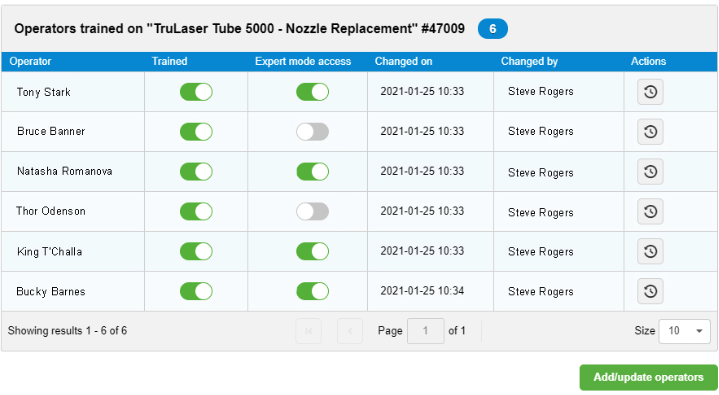Select the King T'Challa operator name
The width and height of the screenshot is (719, 395).
click(50, 251)
